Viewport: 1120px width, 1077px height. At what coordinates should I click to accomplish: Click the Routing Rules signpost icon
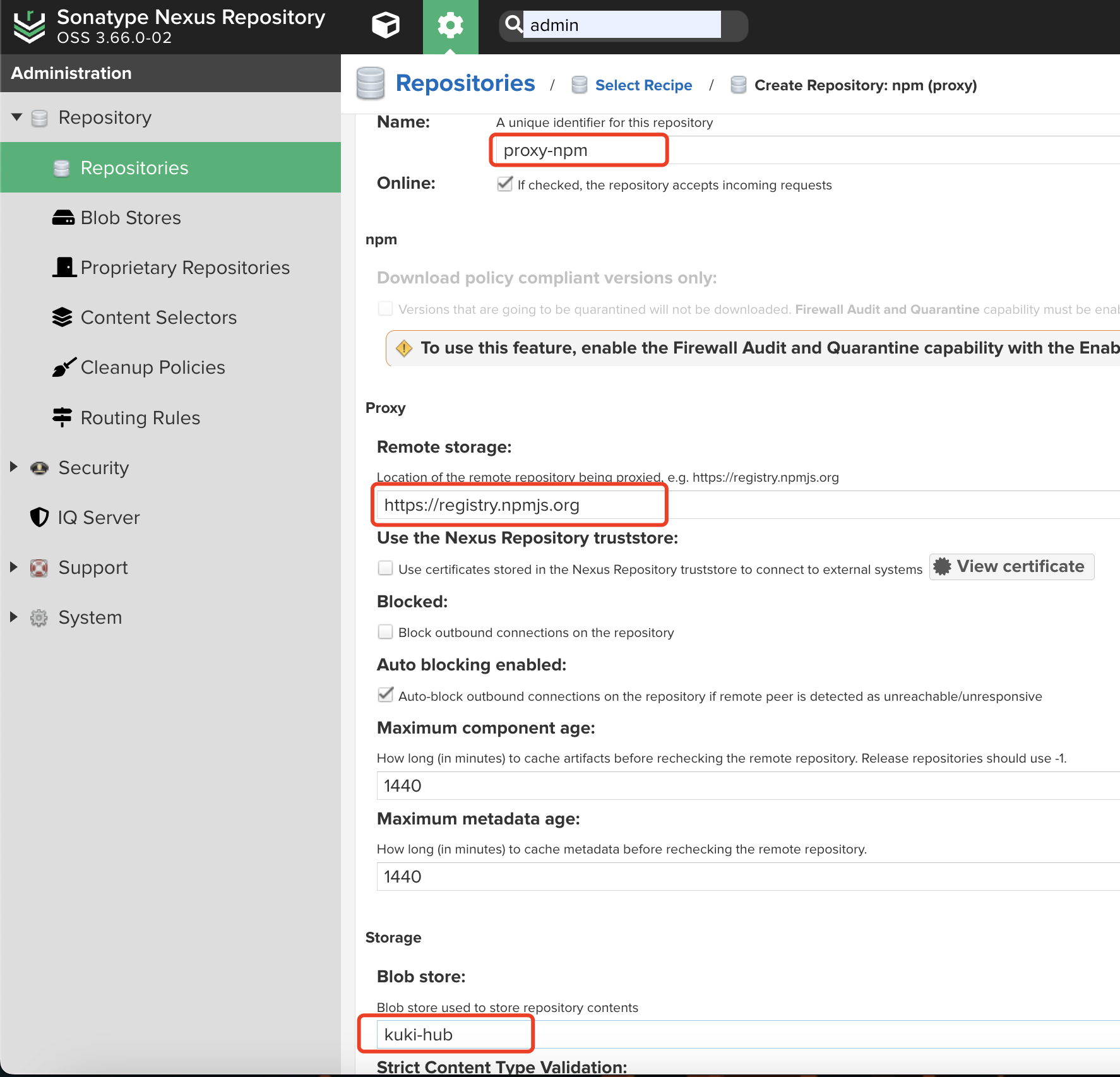point(63,417)
